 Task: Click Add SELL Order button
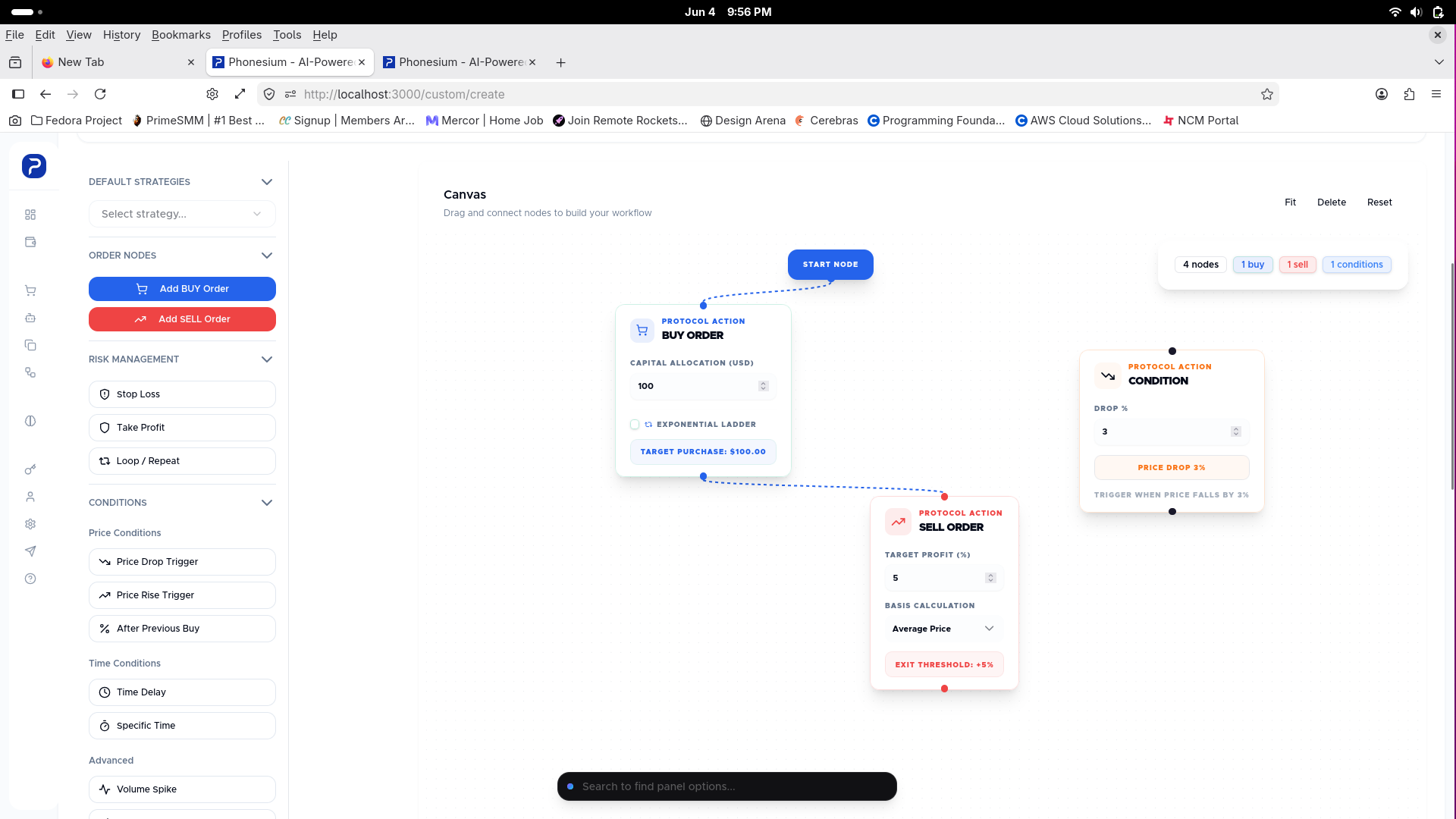tap(182, 319)
